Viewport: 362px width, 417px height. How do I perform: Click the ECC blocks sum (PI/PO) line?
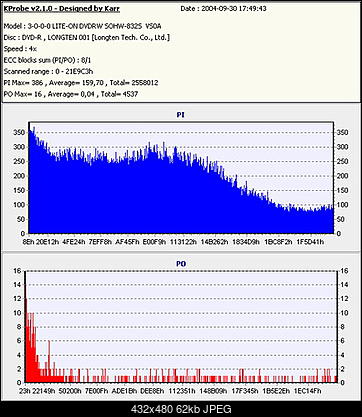click(47, 60)
